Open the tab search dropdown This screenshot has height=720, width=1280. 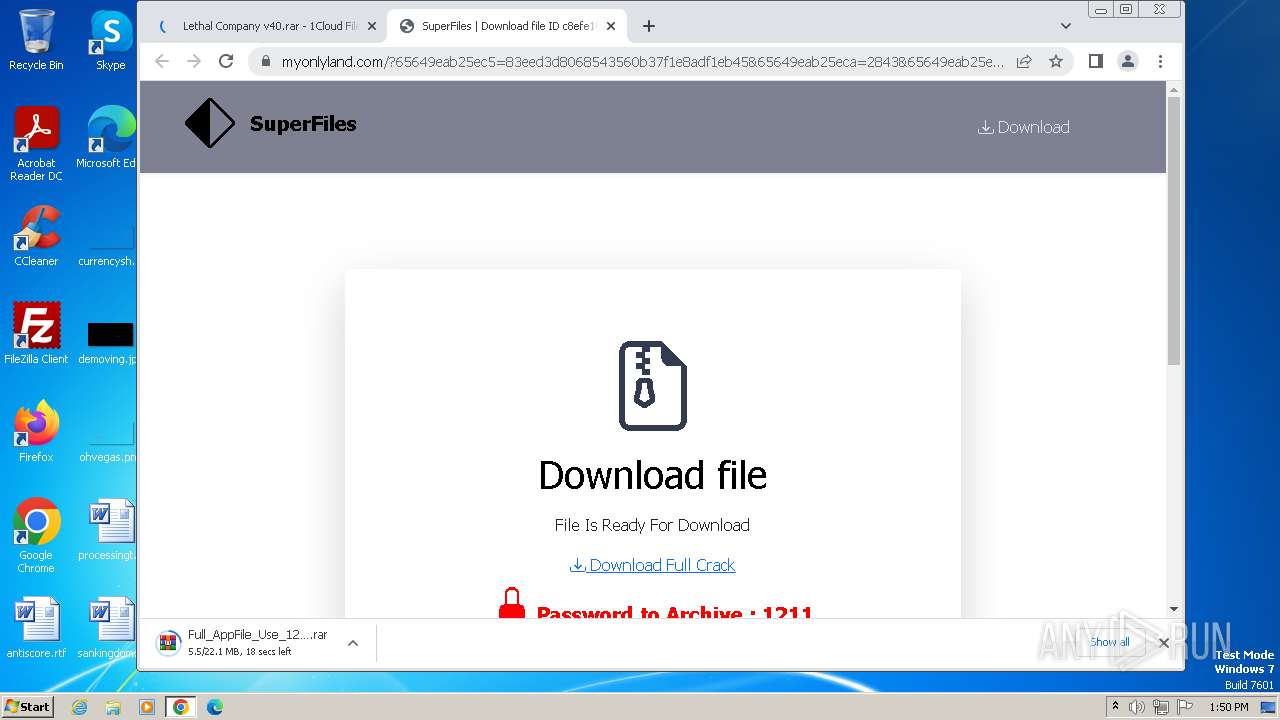tap(1065, 26)
